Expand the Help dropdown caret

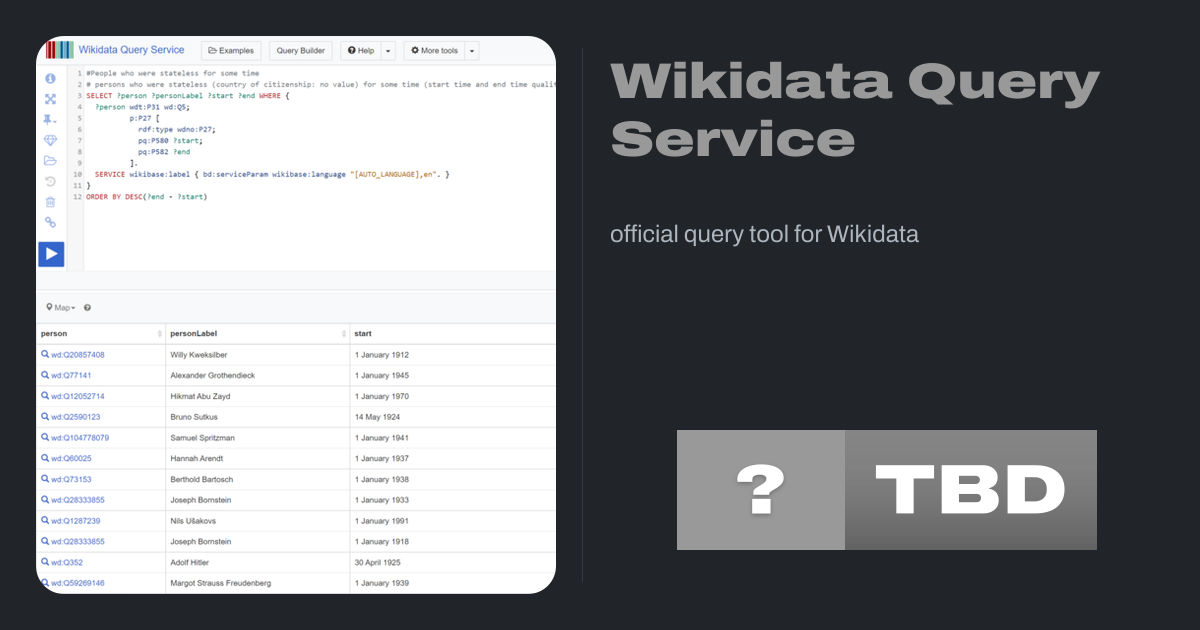tap(388, 51)
